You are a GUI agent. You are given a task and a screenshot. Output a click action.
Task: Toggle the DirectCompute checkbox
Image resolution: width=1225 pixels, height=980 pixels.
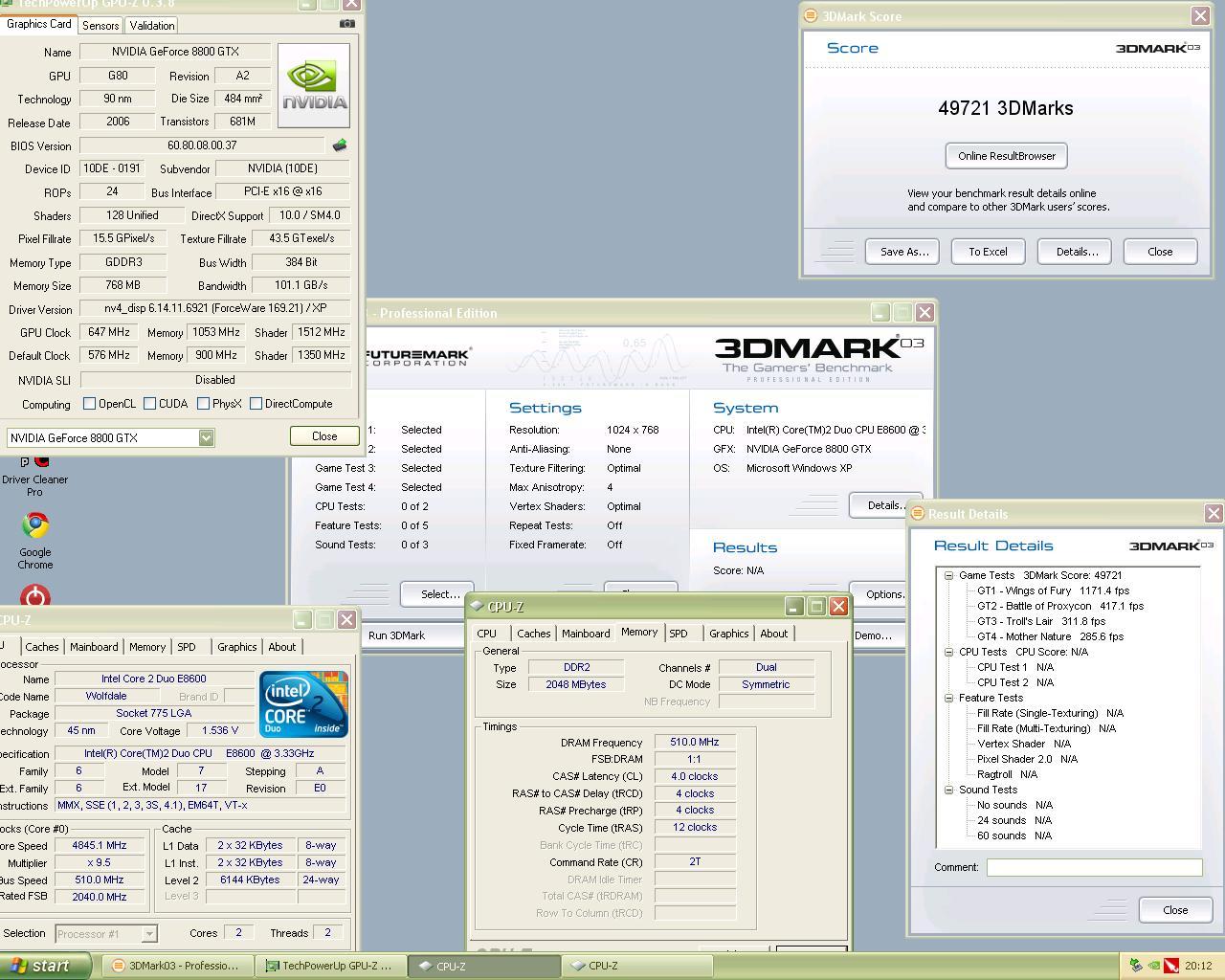[x=256, y=404]
